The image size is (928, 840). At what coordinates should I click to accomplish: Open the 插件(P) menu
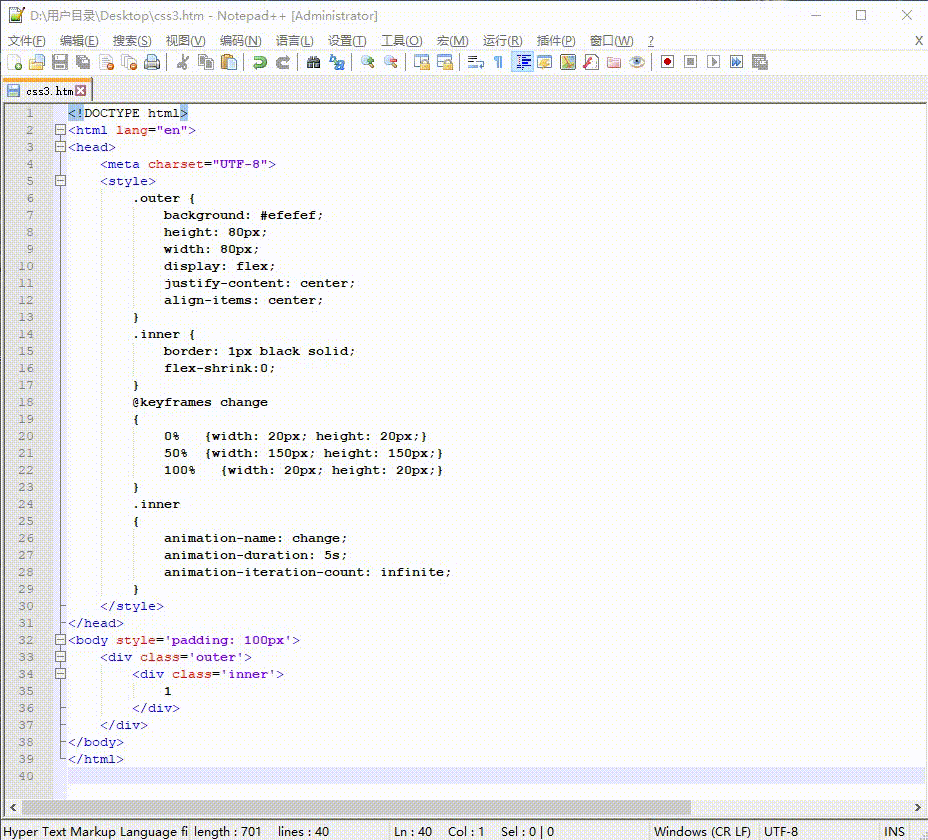556,41
